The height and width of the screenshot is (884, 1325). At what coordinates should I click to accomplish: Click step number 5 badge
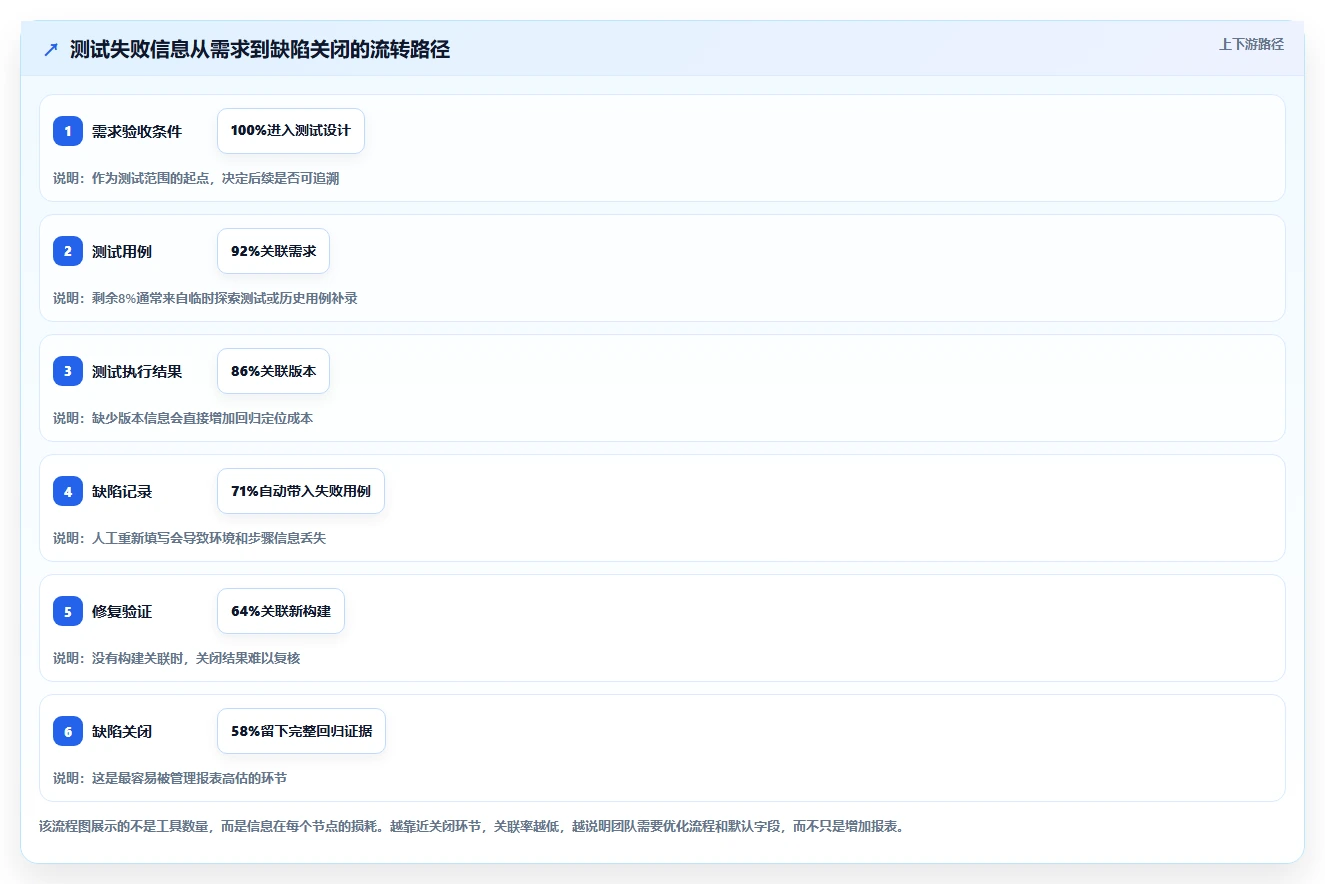point(68,611)
